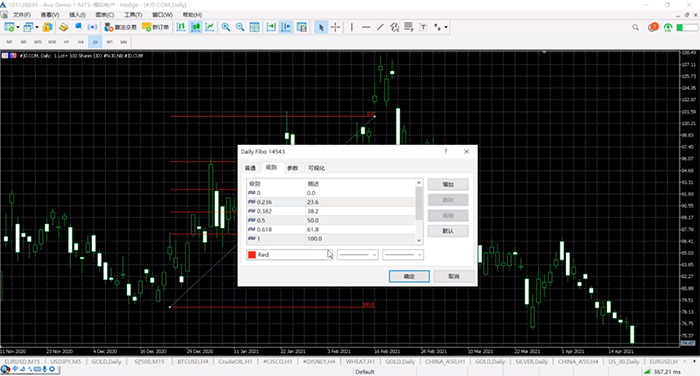Open the signals (•) toolbar icon
Viewport: 700px width, 376px height.
click(92, 27)
